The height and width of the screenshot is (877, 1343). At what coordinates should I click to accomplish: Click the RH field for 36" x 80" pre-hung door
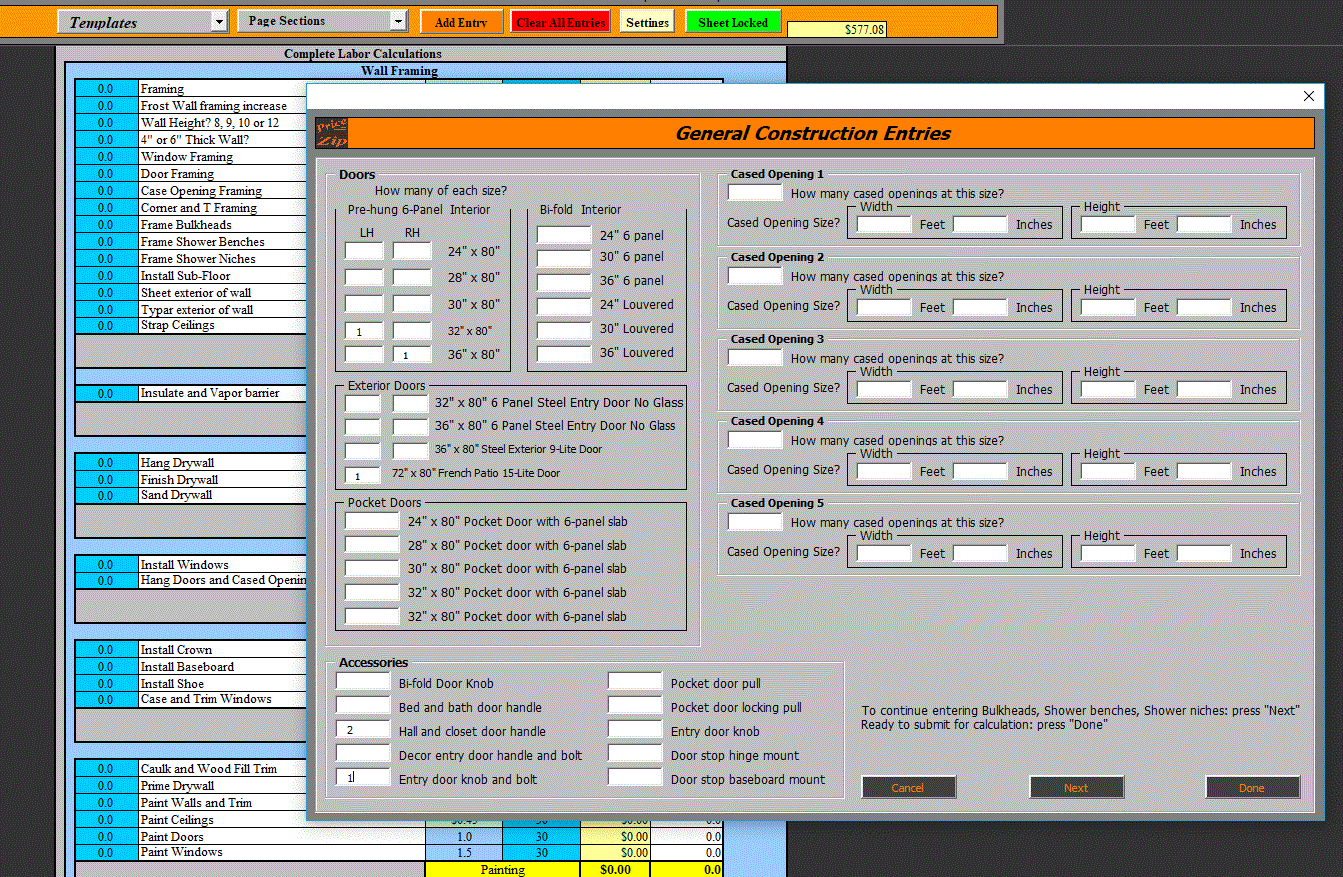[x=412, y=354]
